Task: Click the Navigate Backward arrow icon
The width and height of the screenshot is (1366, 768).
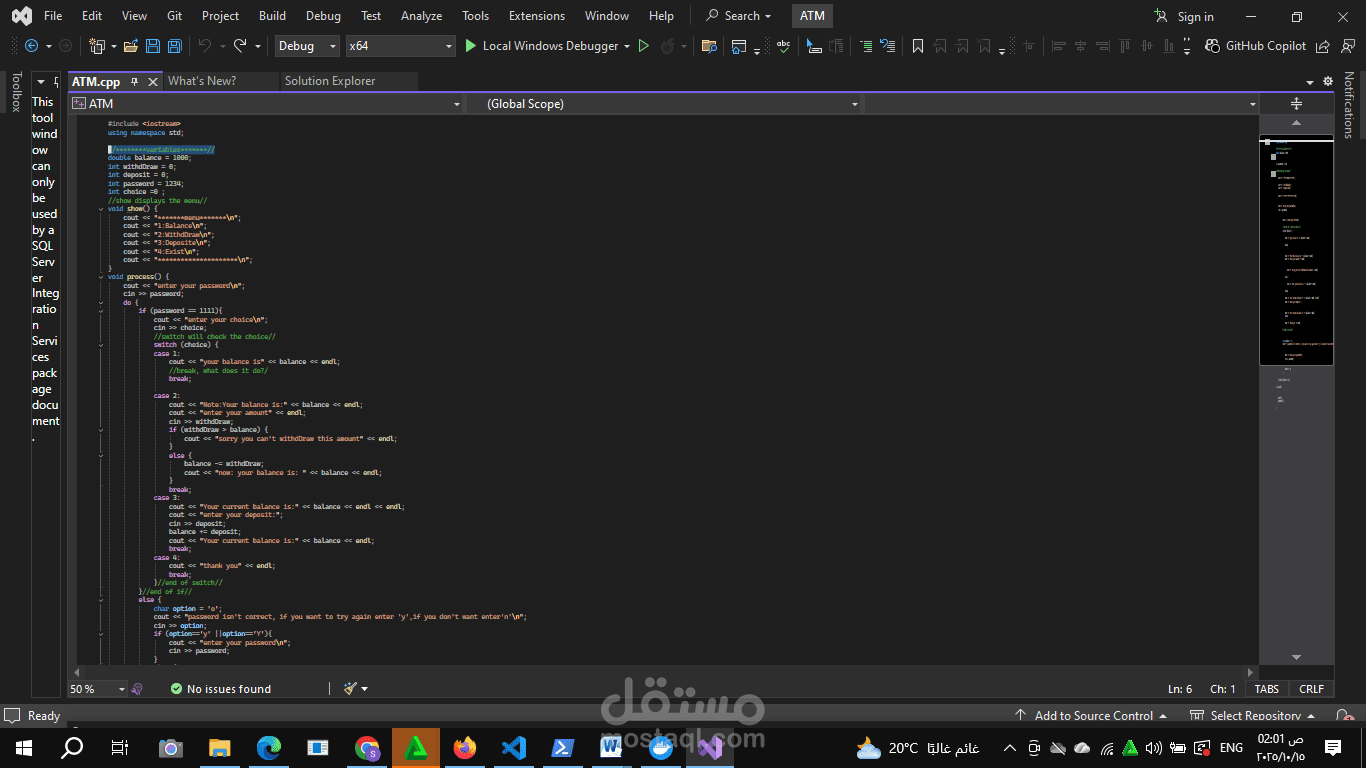Action: 30,45
